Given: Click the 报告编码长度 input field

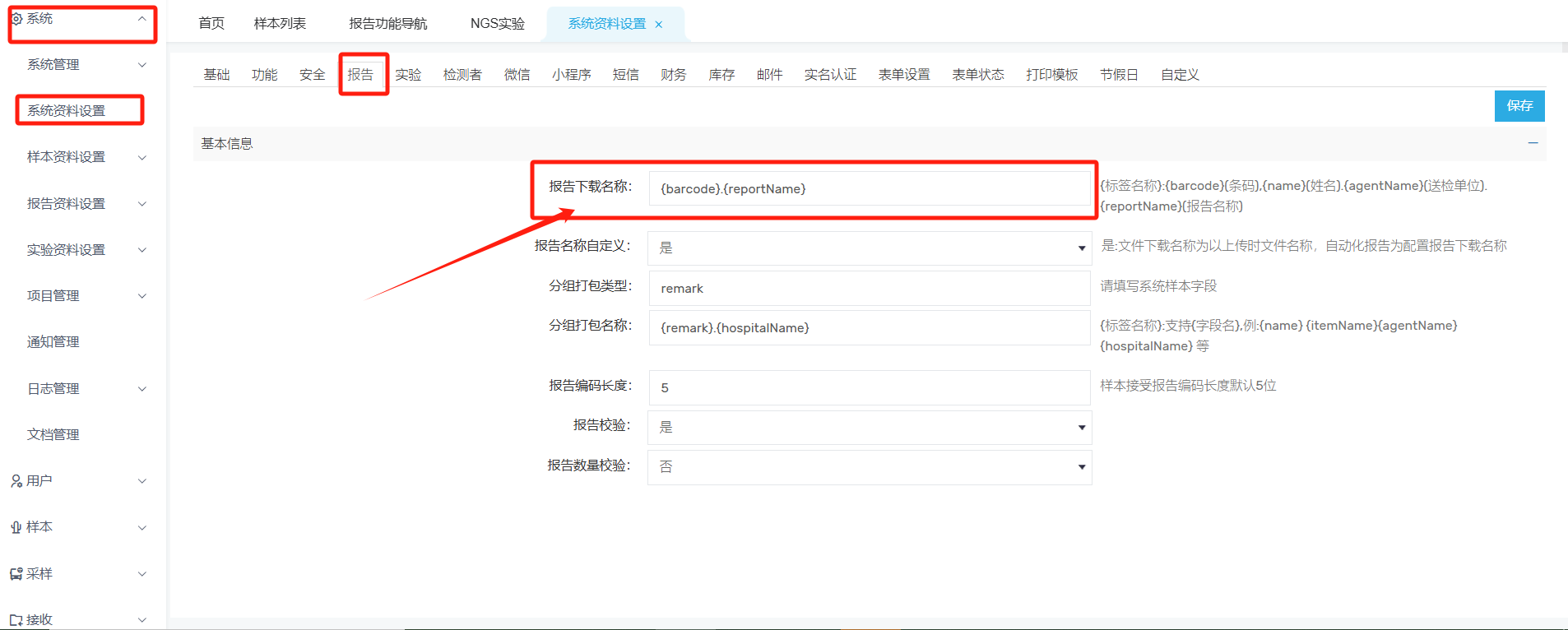Looking at the screenshot, I should 870,388.
